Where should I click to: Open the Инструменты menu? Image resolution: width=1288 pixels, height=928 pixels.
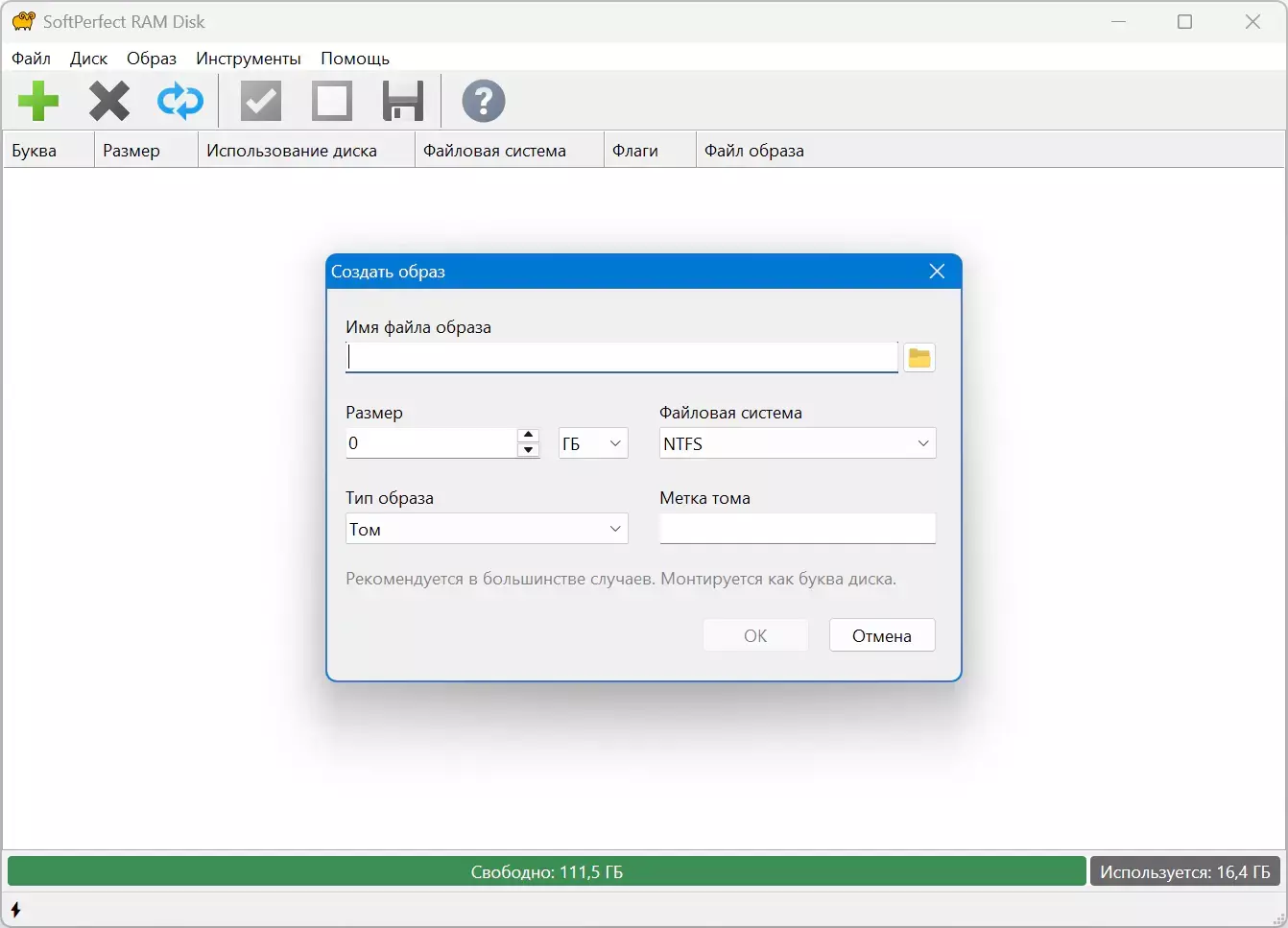[x=249, y=59]
